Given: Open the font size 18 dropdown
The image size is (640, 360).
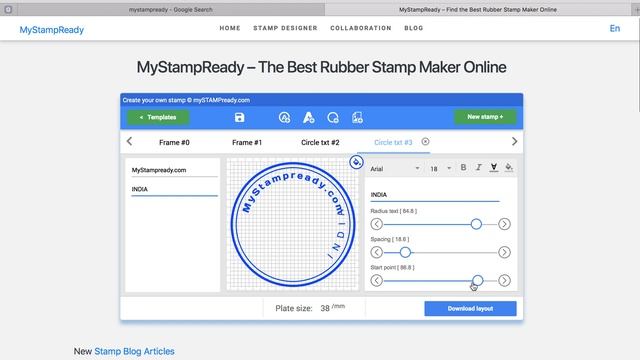Looking at the screenshot, I should 440,169.
